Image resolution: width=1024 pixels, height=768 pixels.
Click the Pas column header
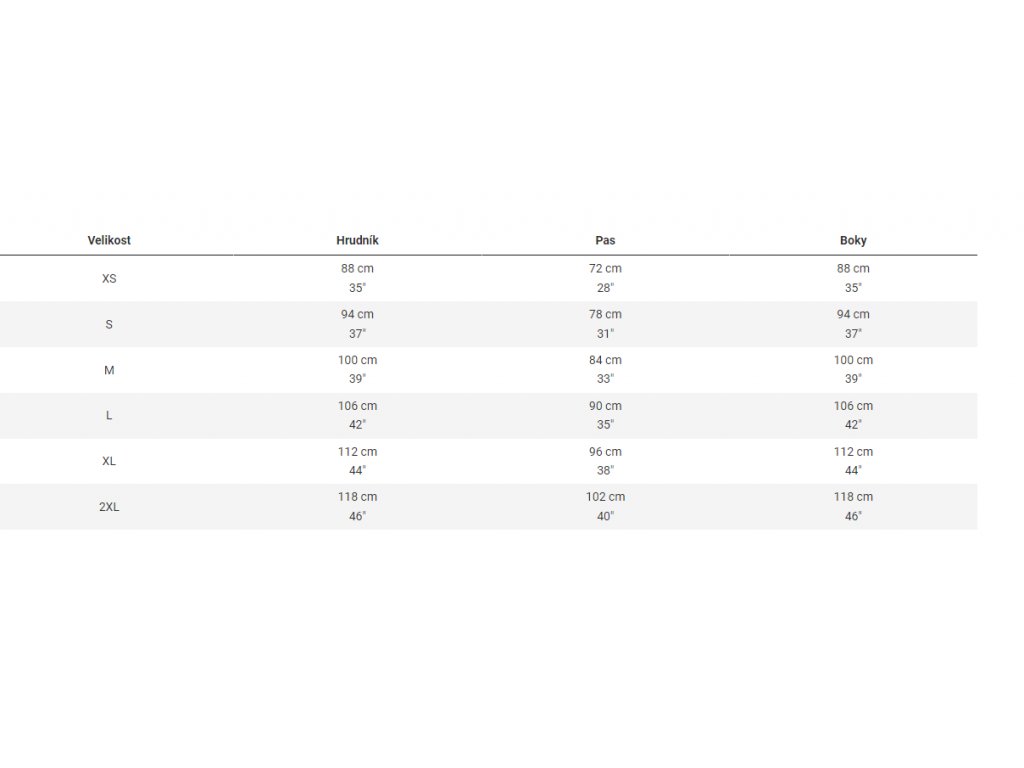[605, 240]
